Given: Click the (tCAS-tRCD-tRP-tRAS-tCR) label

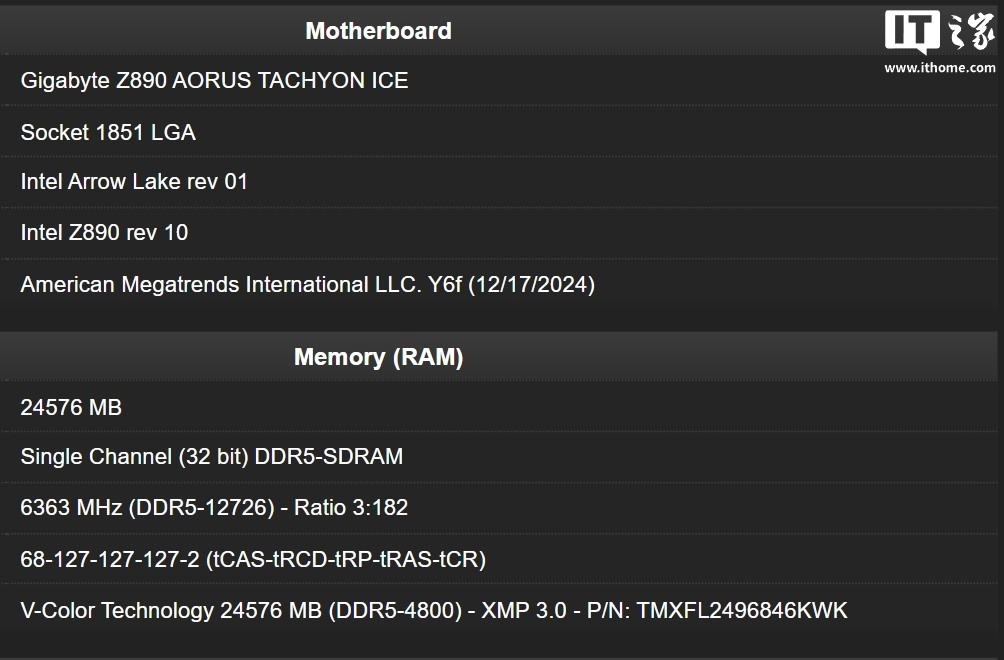Looking at the screenshot, I should coord(346,560).
